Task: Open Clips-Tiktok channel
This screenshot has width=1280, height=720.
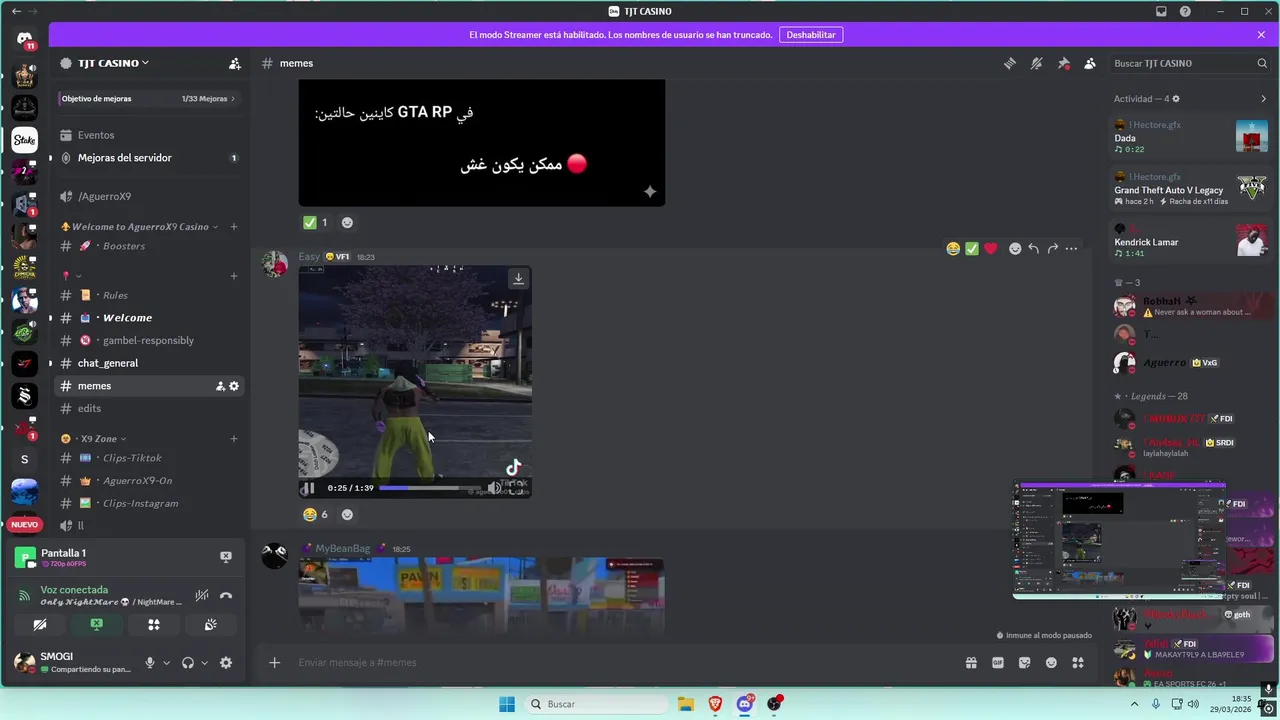Action: pyautogui.click(x=148, y=458)
